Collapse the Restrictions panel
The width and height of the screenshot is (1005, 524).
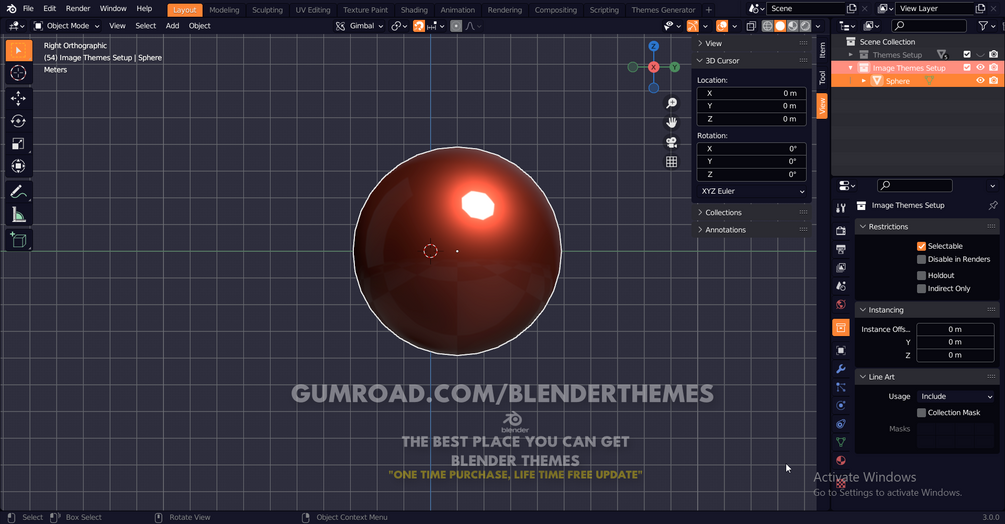927,227
